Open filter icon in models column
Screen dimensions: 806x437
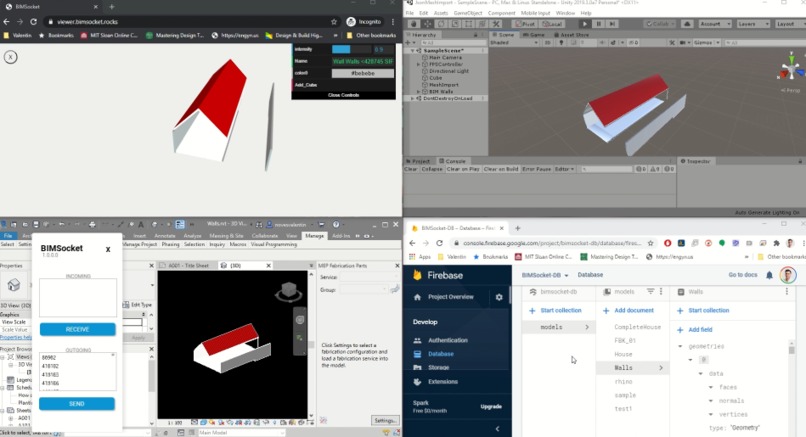point(650,292)
